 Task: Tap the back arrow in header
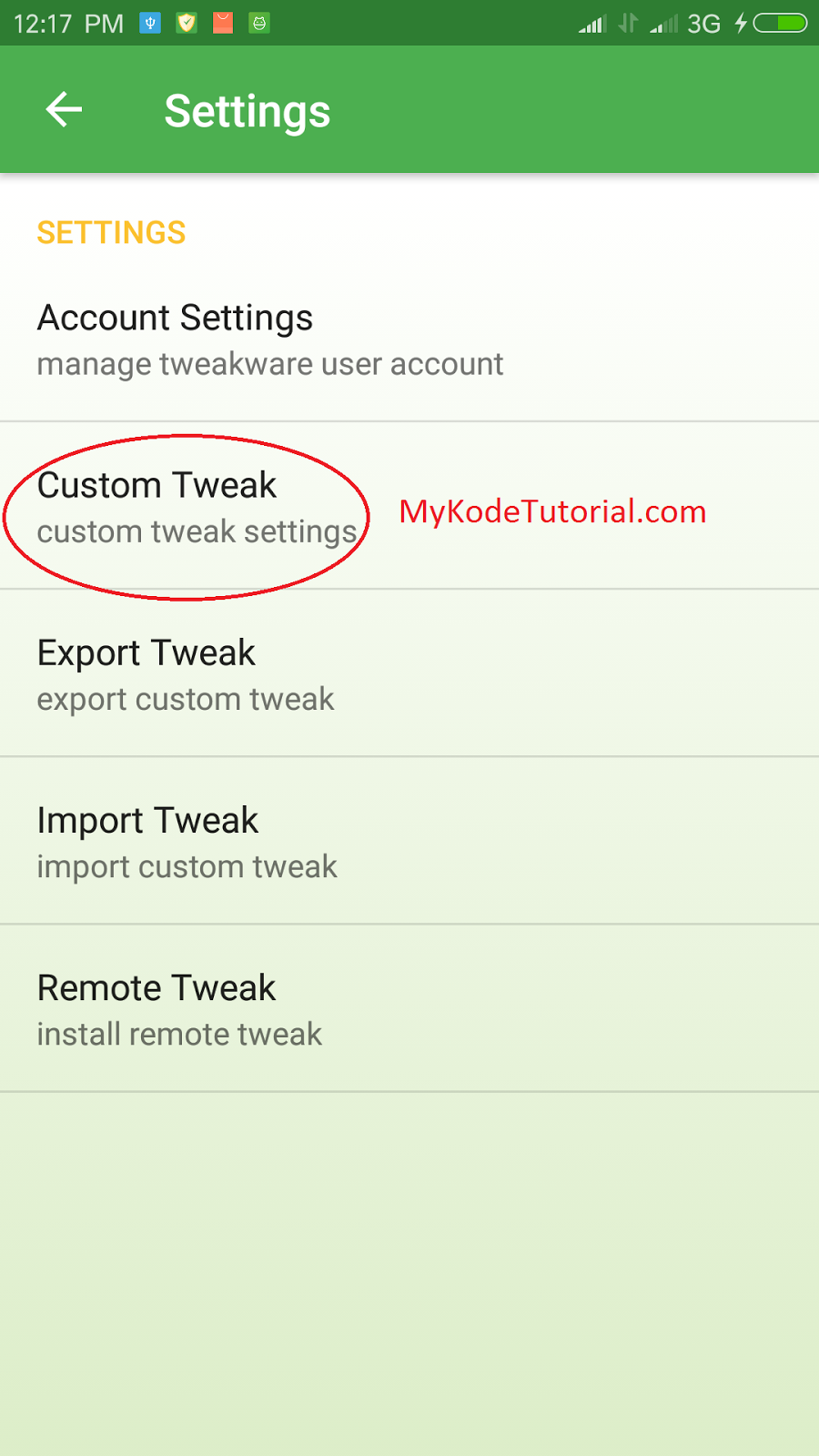coord(64,110)
